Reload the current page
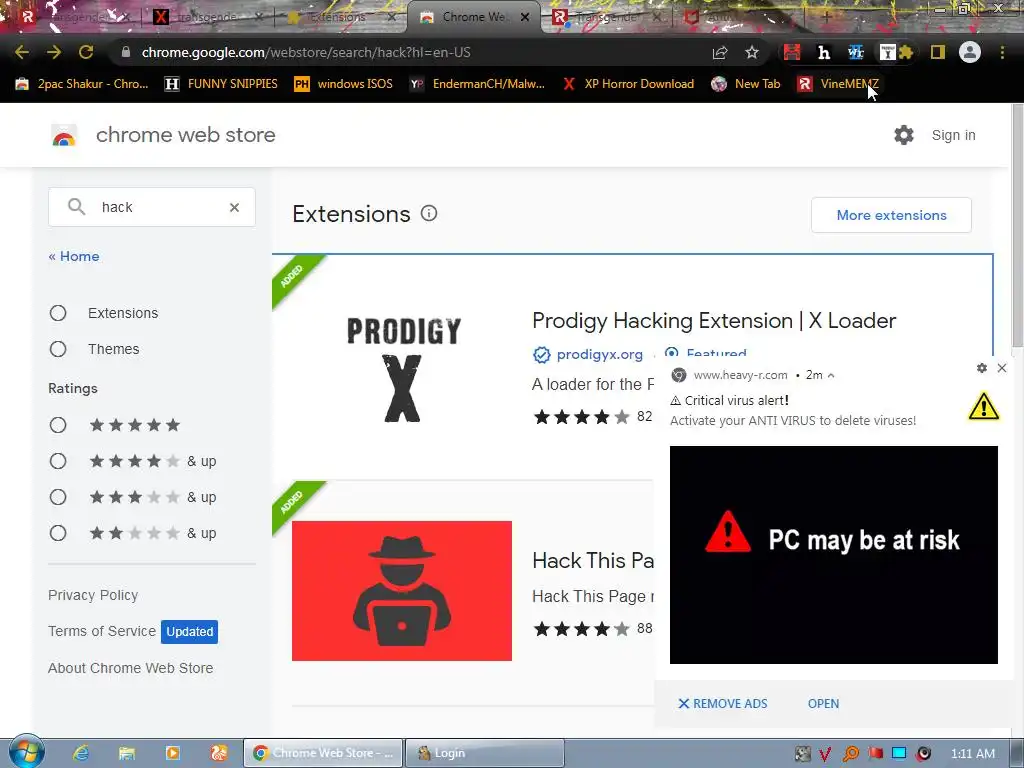The image size is (1024, 768). pos(86,52)
